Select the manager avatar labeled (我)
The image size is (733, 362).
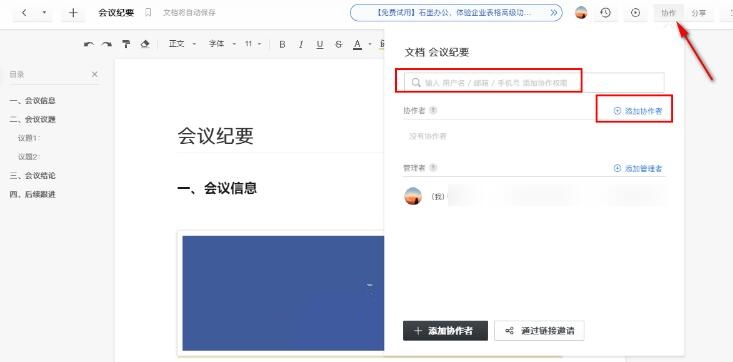[413, 196]
